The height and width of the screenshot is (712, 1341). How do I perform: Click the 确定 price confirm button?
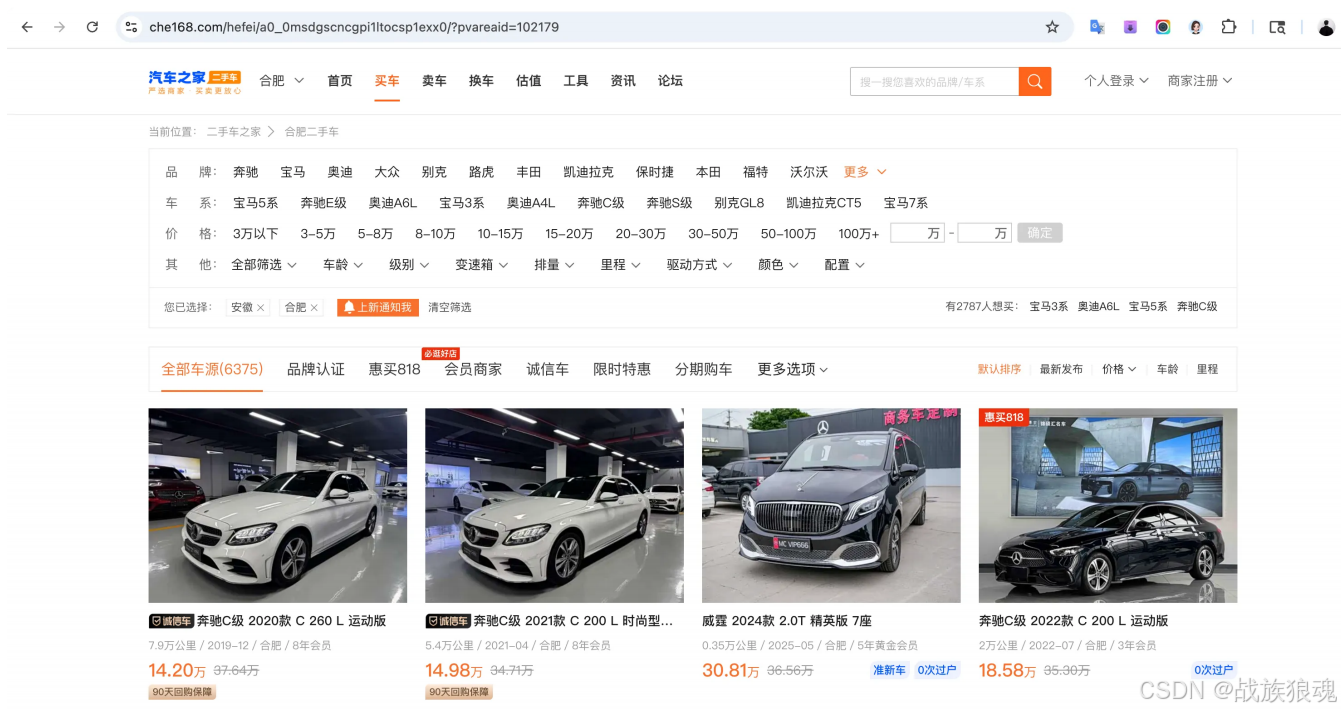click(1040, 233)
